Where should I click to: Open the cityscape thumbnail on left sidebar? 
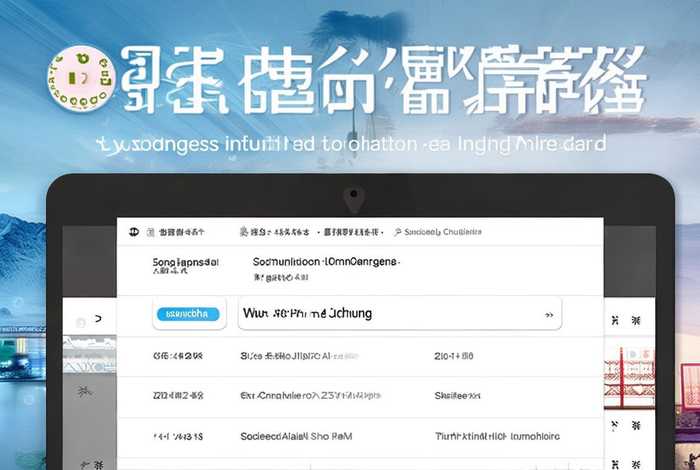click(x=89, y=355)
